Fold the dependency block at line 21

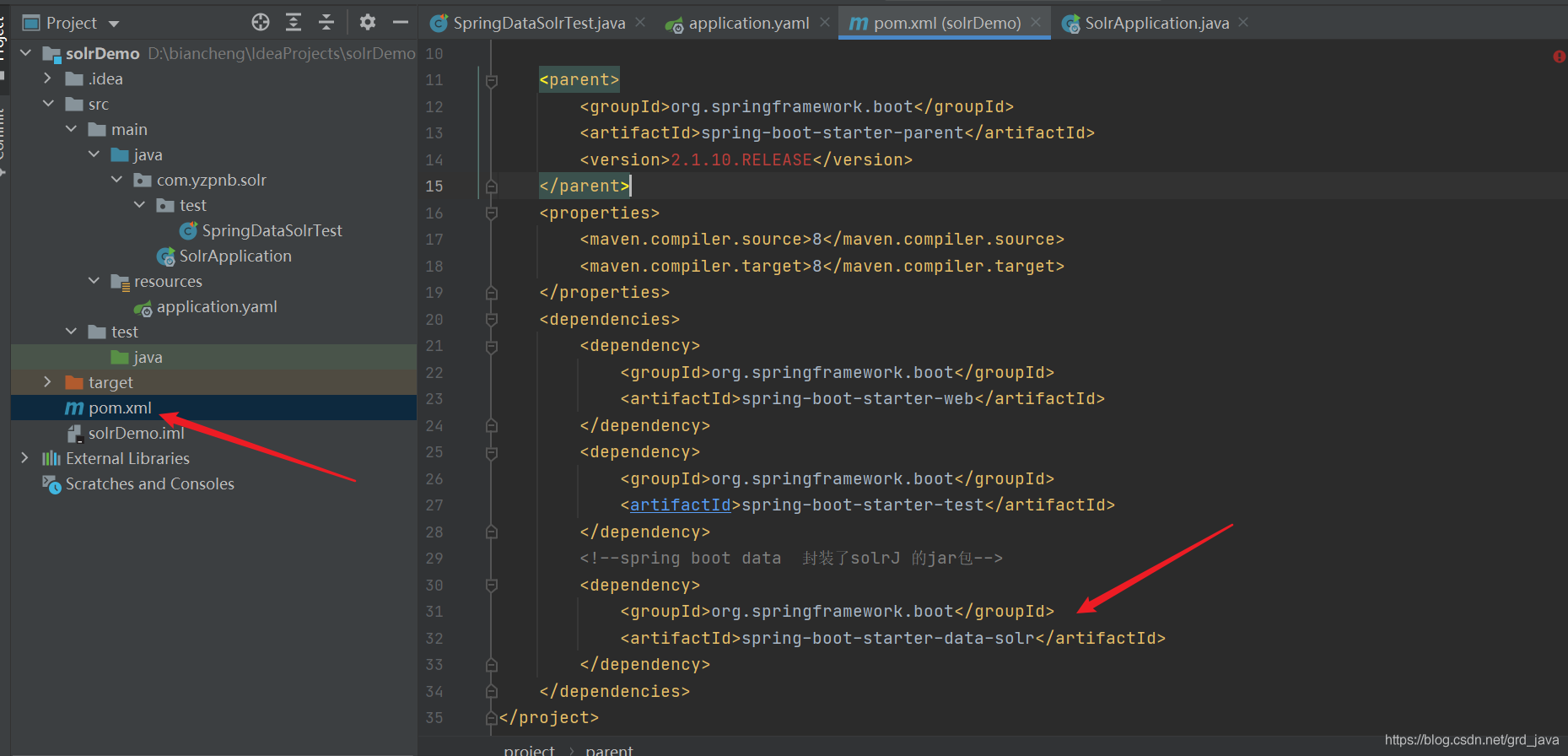pyautogui.click(x=492, y=346)
